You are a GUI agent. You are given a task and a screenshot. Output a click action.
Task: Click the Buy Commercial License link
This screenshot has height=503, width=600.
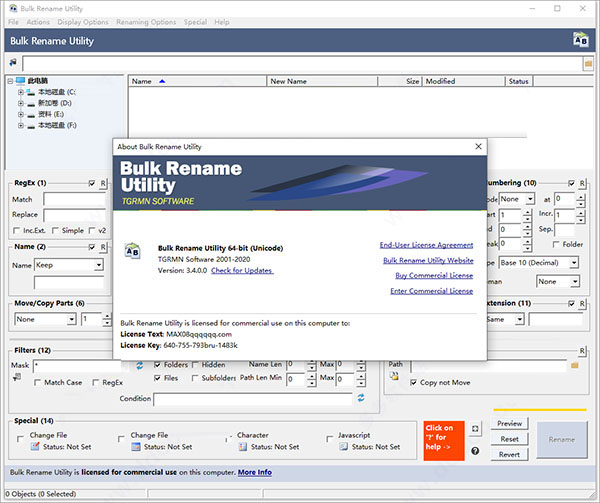(x=434, y=276)
